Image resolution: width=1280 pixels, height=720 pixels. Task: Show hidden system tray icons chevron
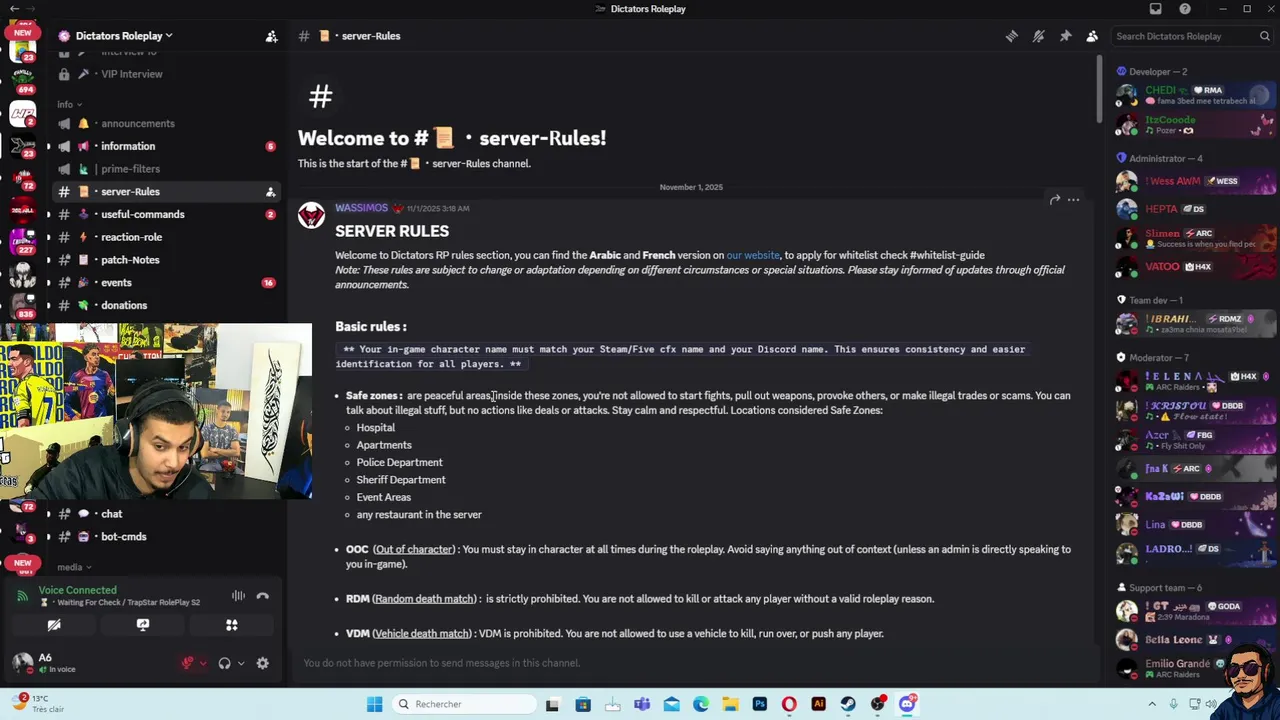tap(1152, 704)
